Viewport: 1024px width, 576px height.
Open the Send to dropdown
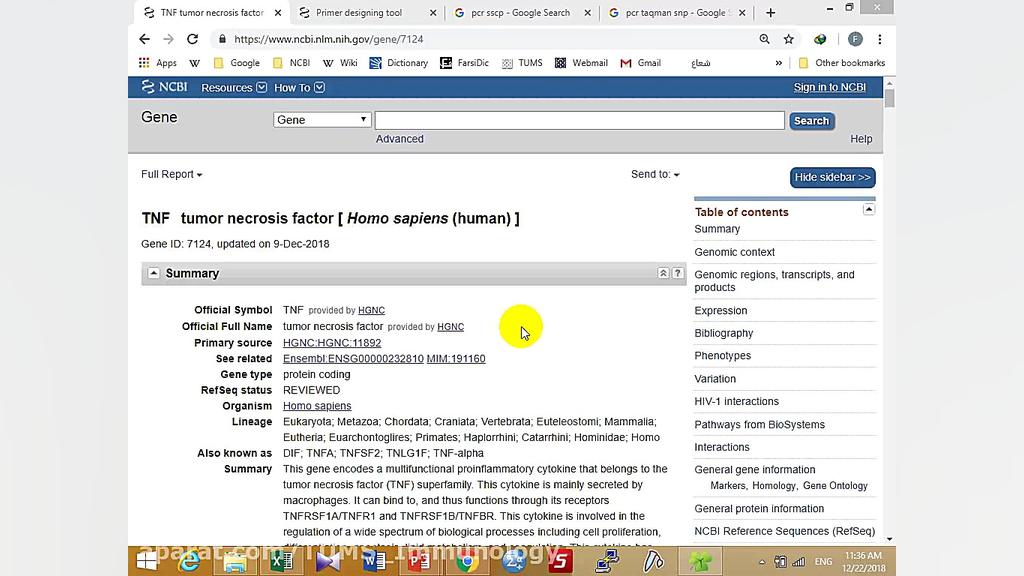[655, 174]
